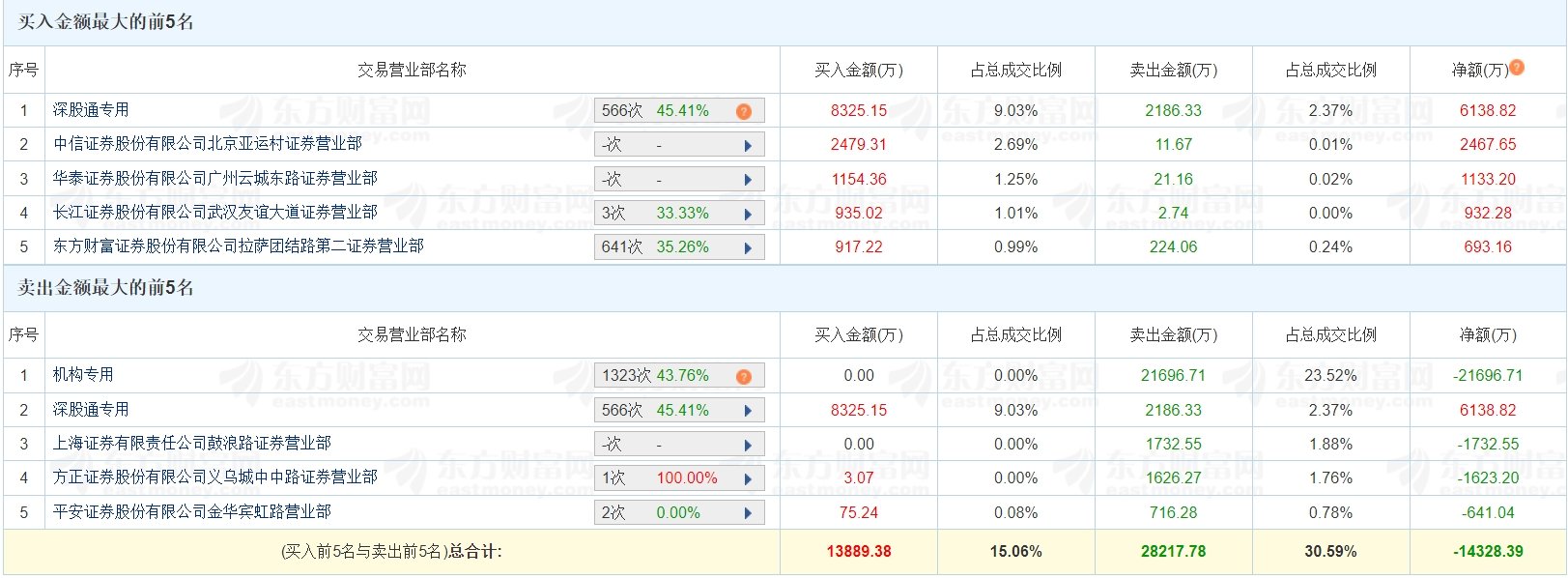The height and width of the screenshot is (578, 1568).
Task: Select net amount -641.04
Action: [1488, 513]
